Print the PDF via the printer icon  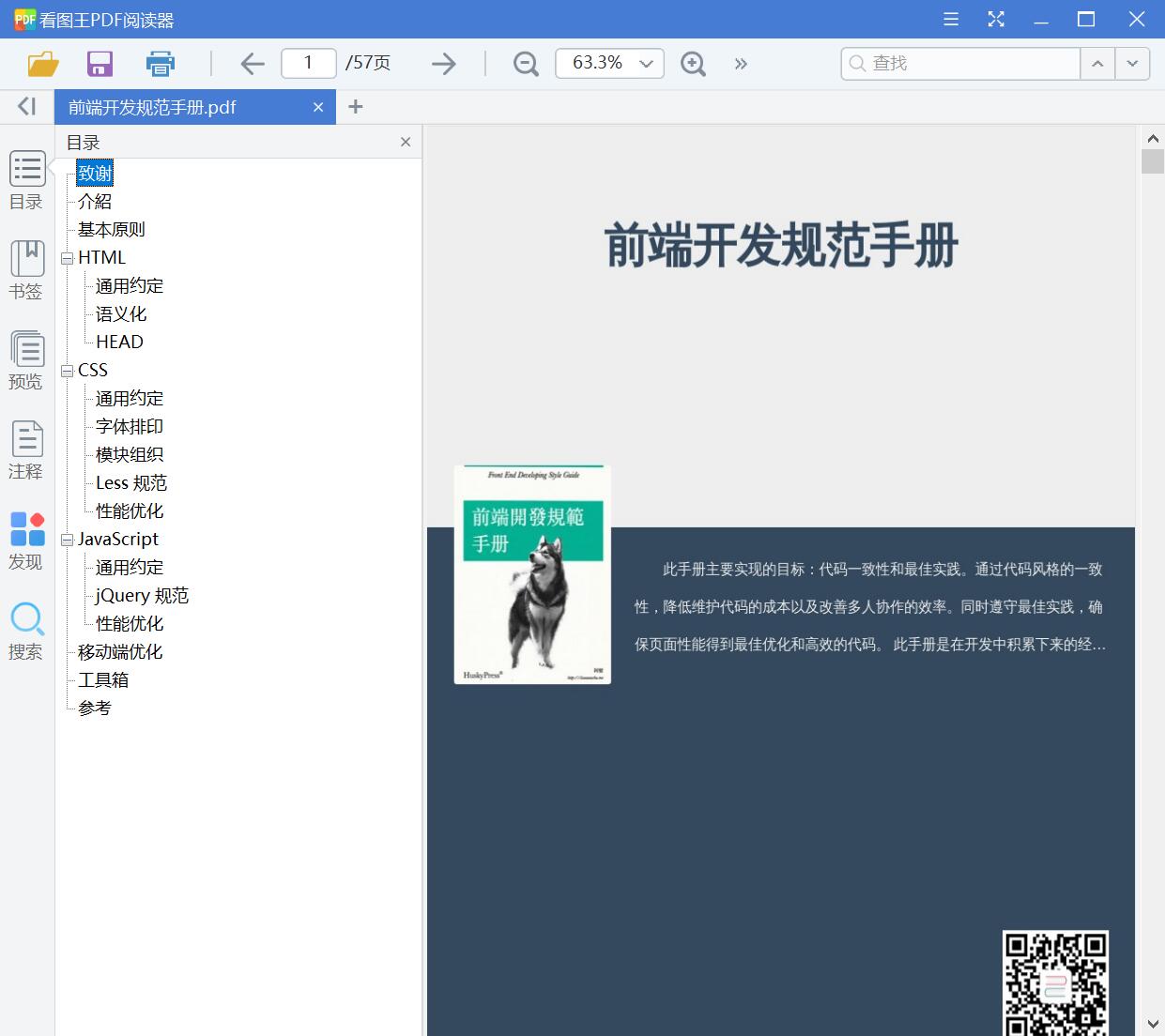(x=160, y=63)
